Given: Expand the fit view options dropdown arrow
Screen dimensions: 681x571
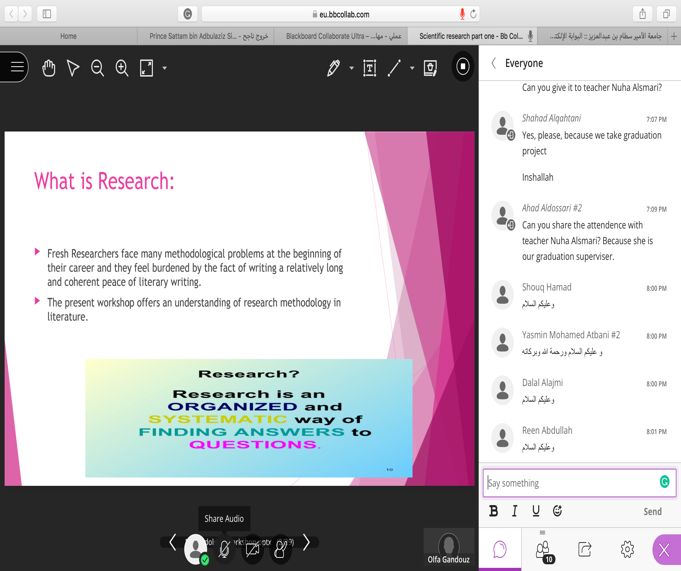Looking at the screenshot, I should [x=165, y=68].
